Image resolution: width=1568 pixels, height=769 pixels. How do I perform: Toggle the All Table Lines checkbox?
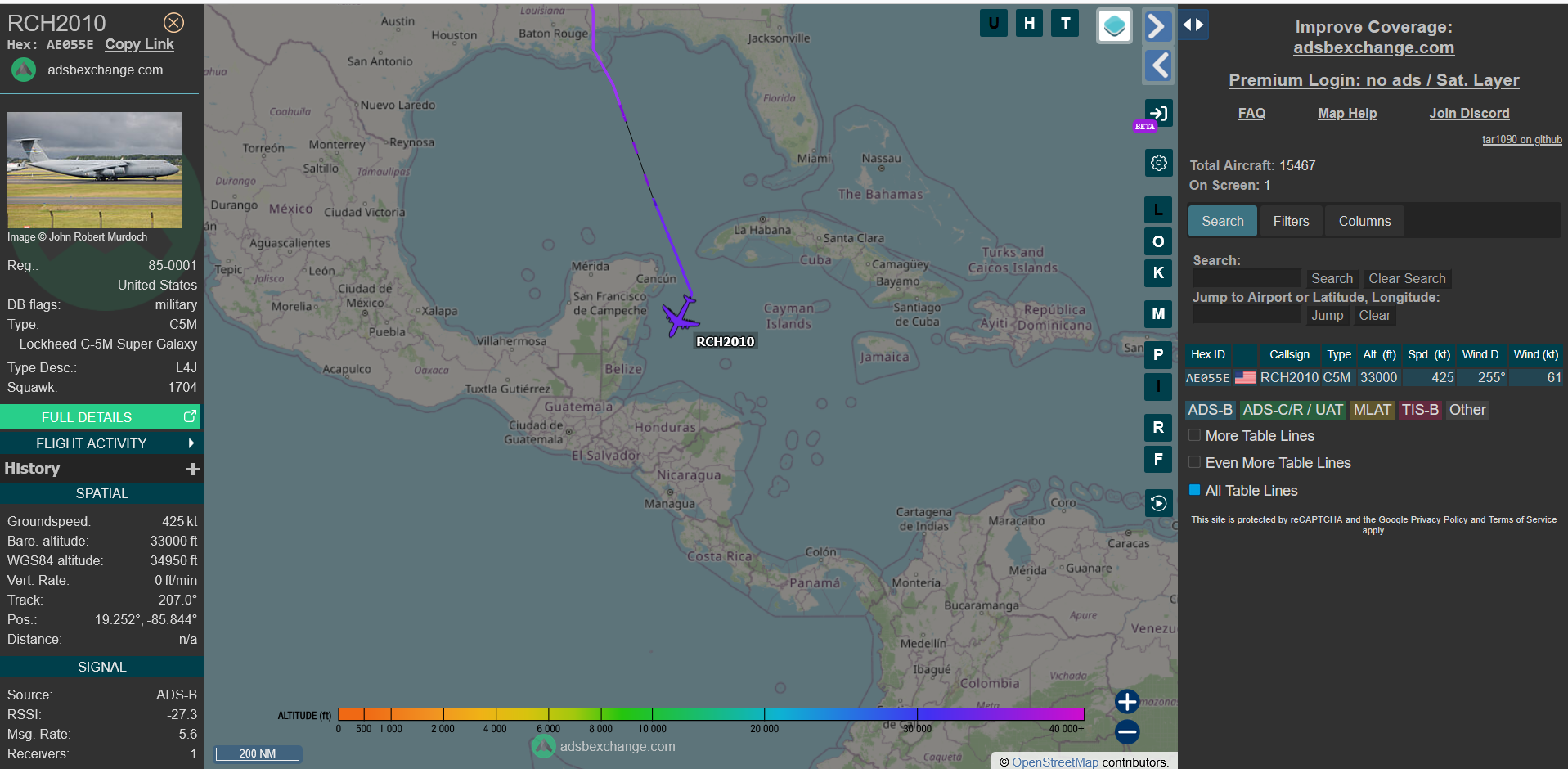coord(1194,490)
